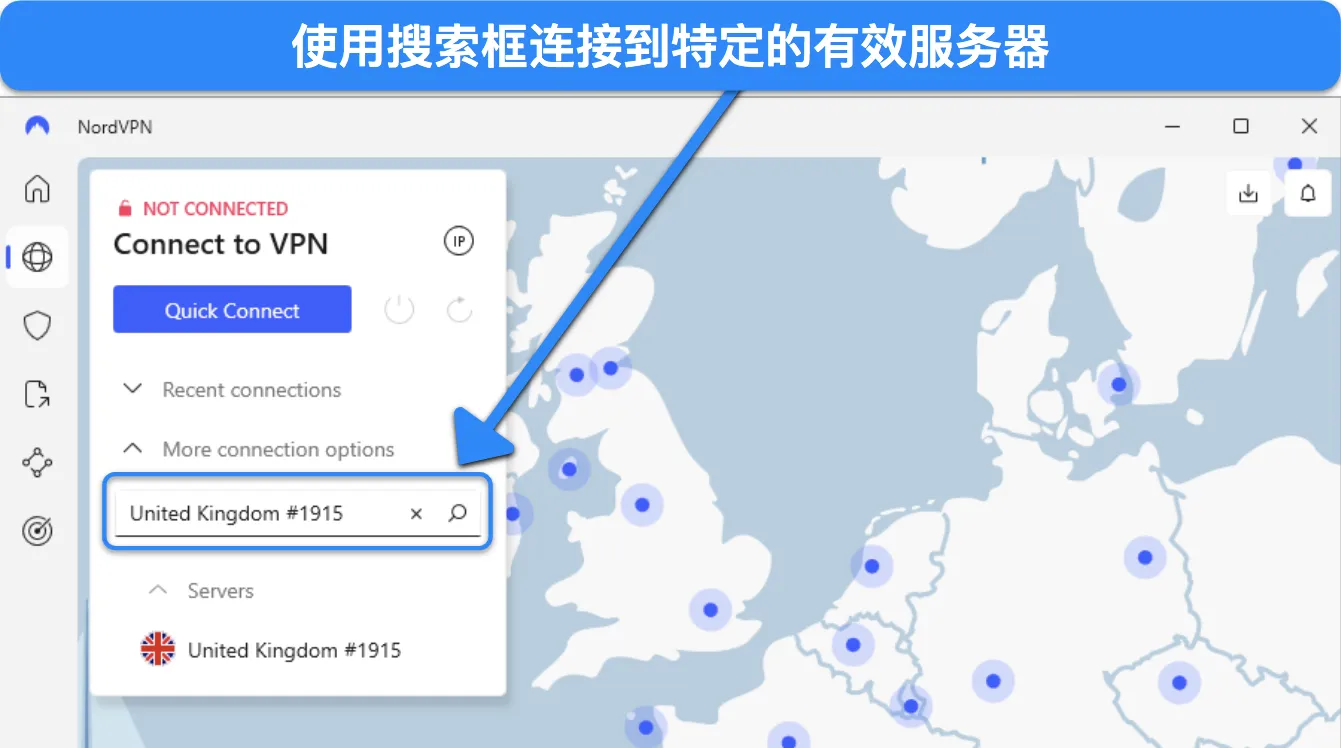Screen dimensions: 1341x748
Task: Click the IP address circle icon
Action: coord(458,241)
